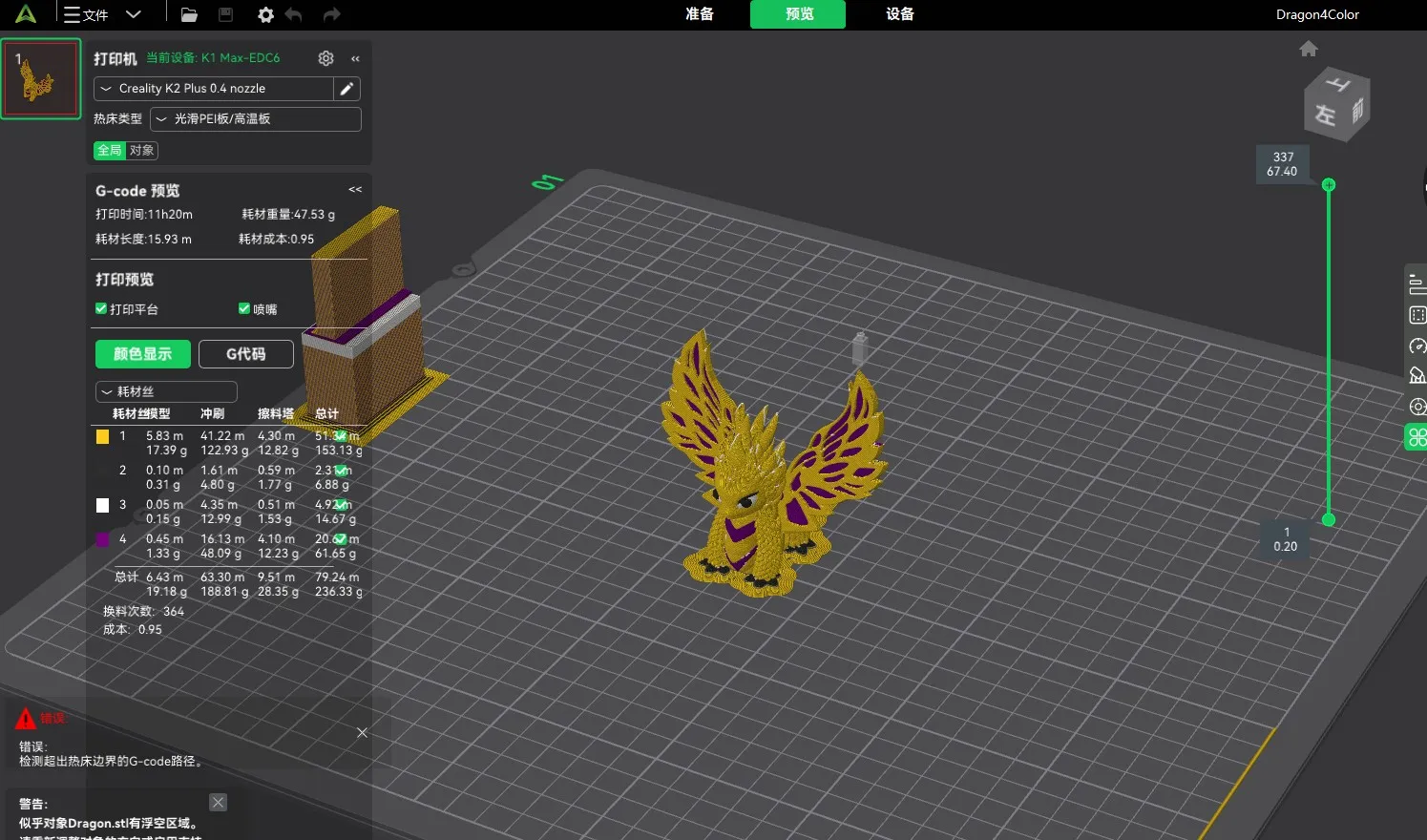Click the dotted square icon in right sidebar
Image resolution: width=1427 pixels, height=840 pixels.
pos(1417,315)
